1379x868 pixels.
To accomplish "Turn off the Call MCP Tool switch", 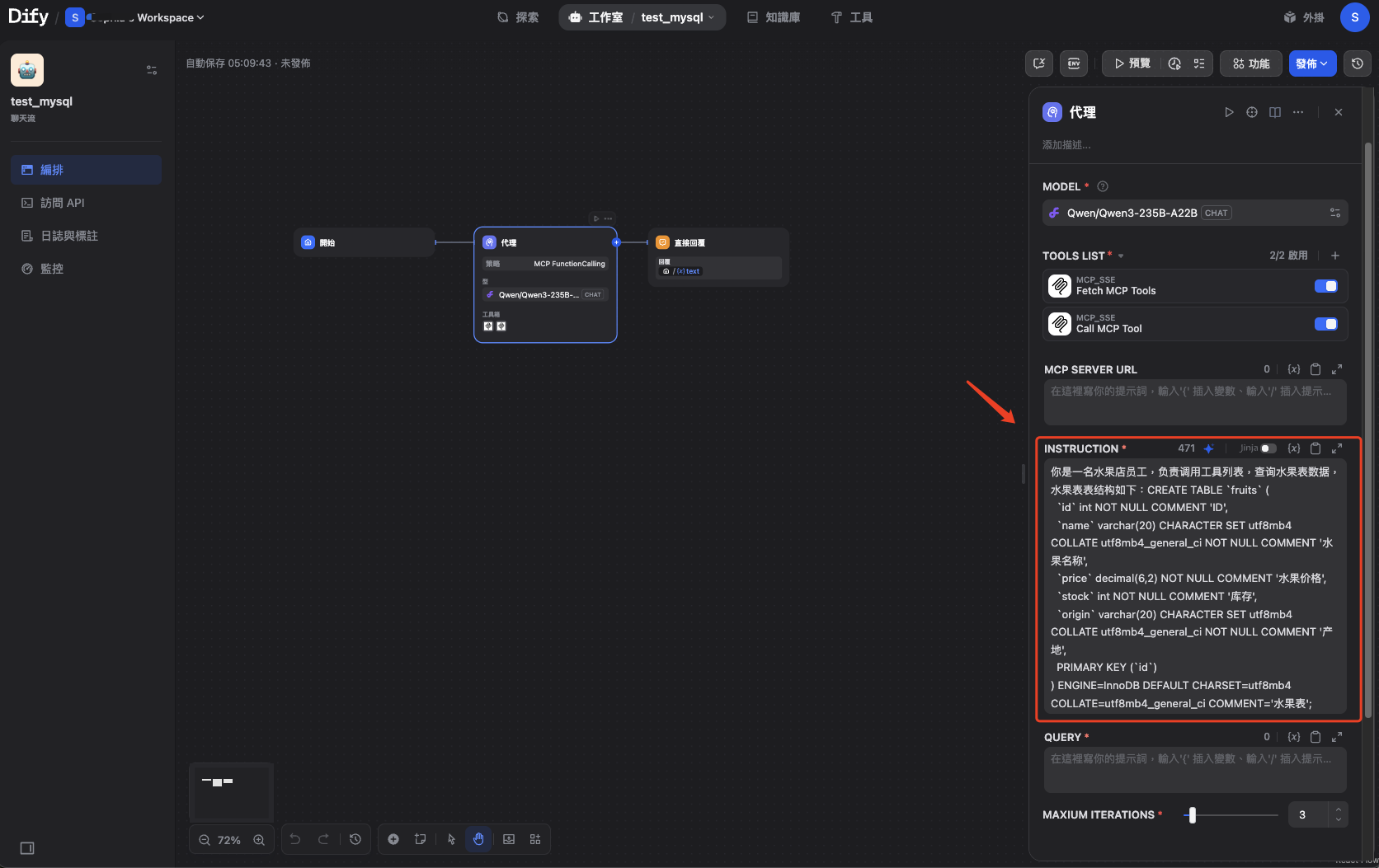I will click(1325, 324).
